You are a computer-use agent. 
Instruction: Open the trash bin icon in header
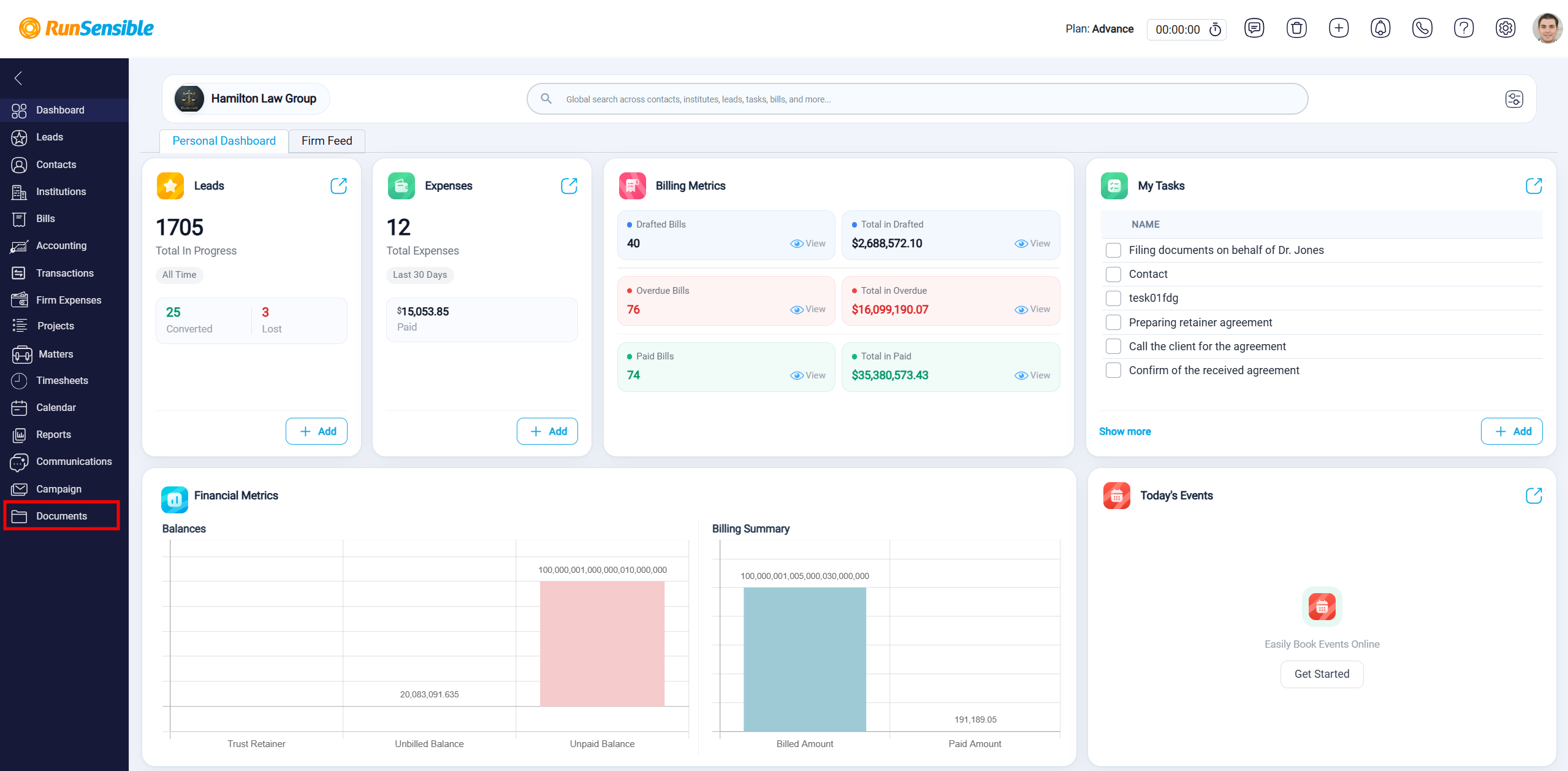coord(1296,28)
